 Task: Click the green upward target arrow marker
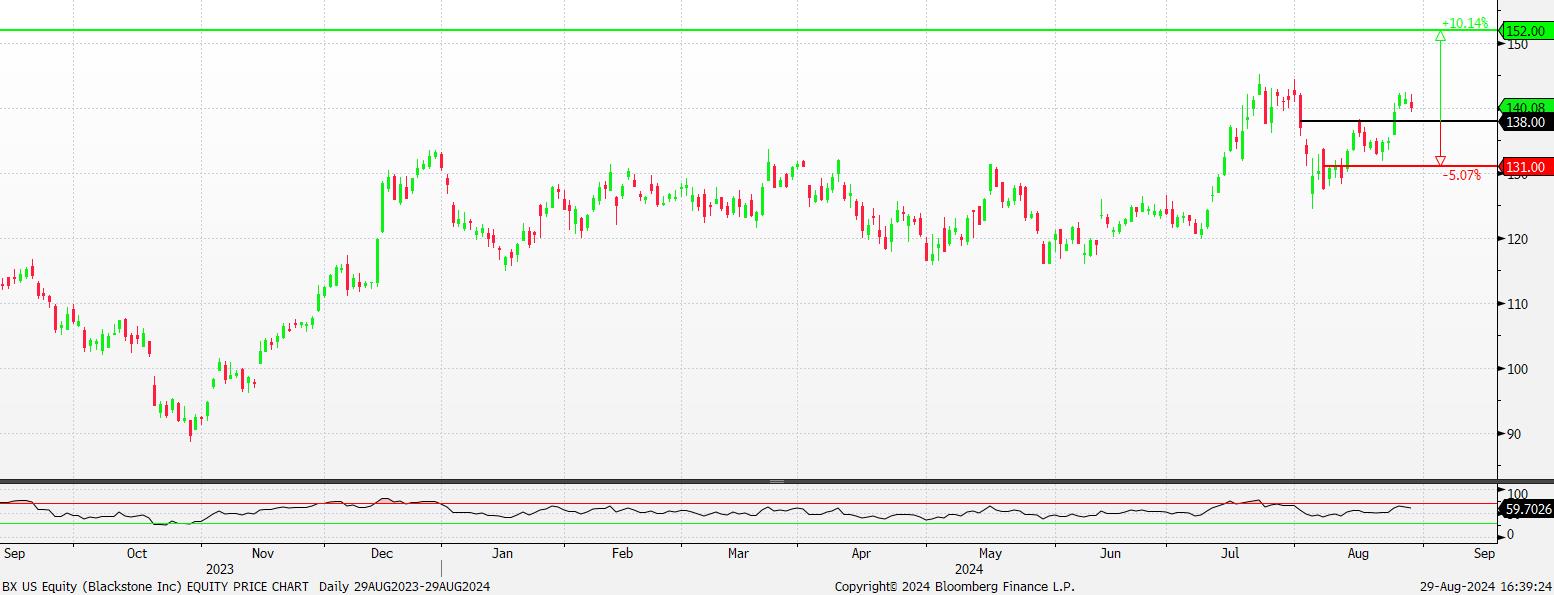point(1440,37)
